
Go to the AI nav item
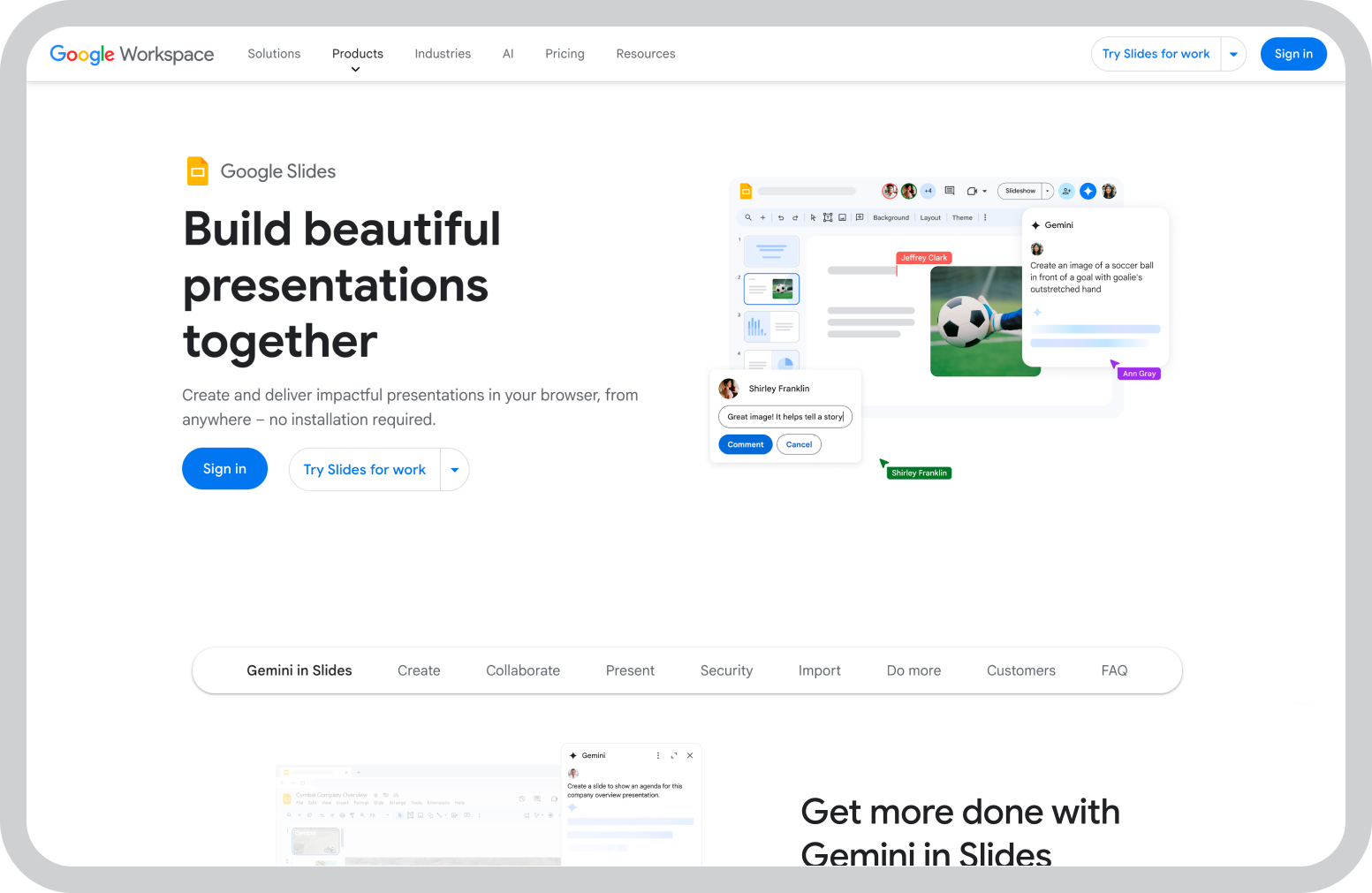click(508, 54)
